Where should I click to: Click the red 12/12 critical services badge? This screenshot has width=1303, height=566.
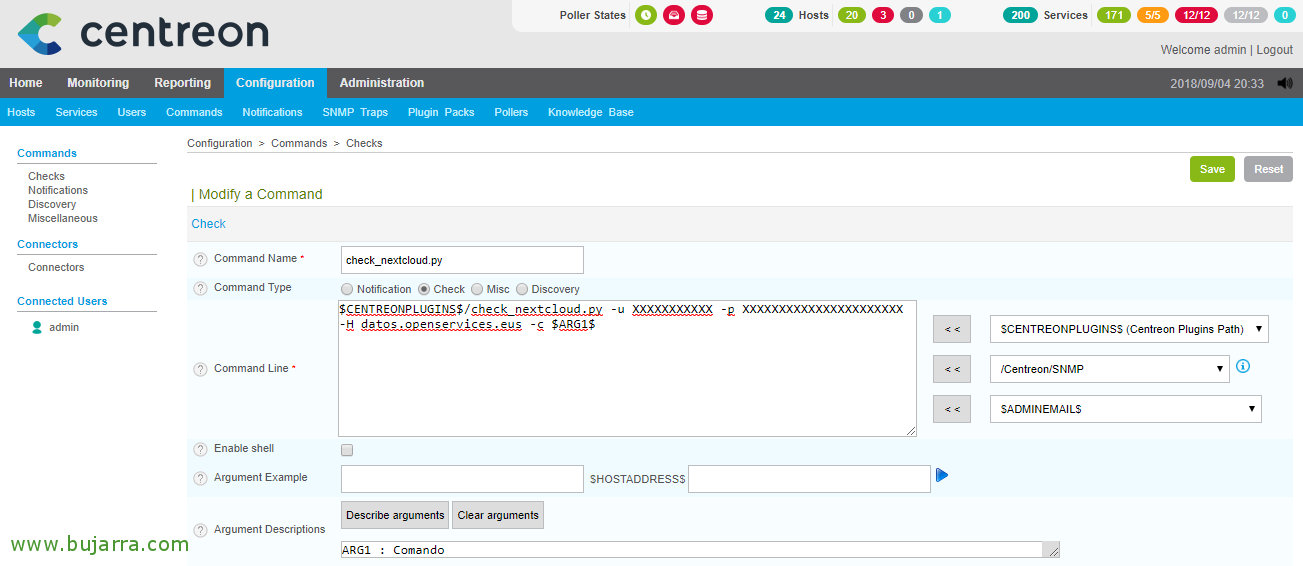point(1195,15)
